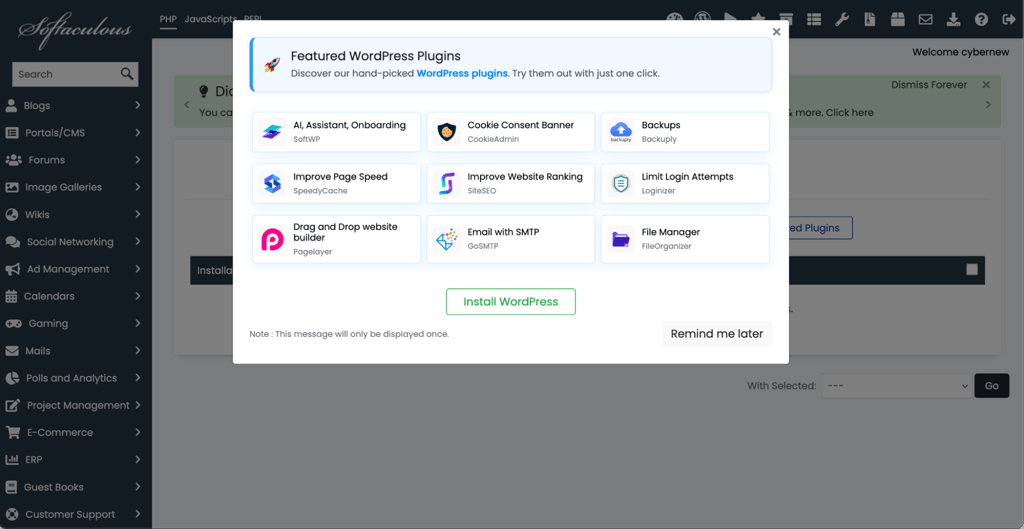The height and width of the screenshot is (529, 1024).
Task: Show next tip with right arrow
Action: tap(988, 104)
